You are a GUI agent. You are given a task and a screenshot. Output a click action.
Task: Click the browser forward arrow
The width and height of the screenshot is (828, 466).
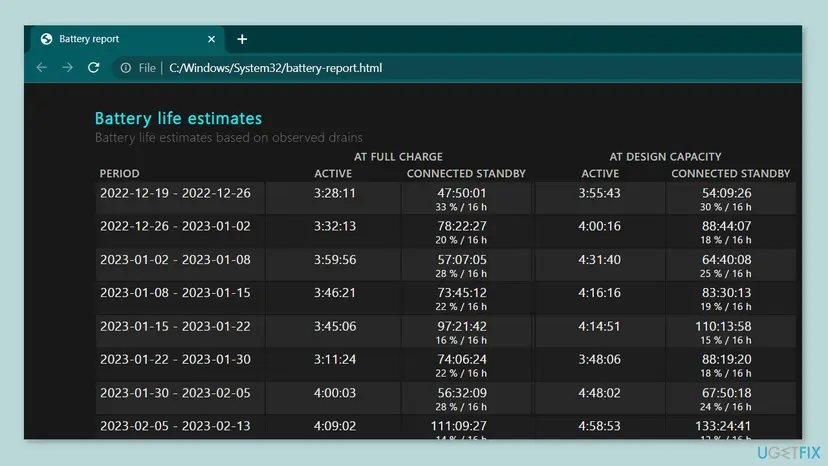coord(67,68)
